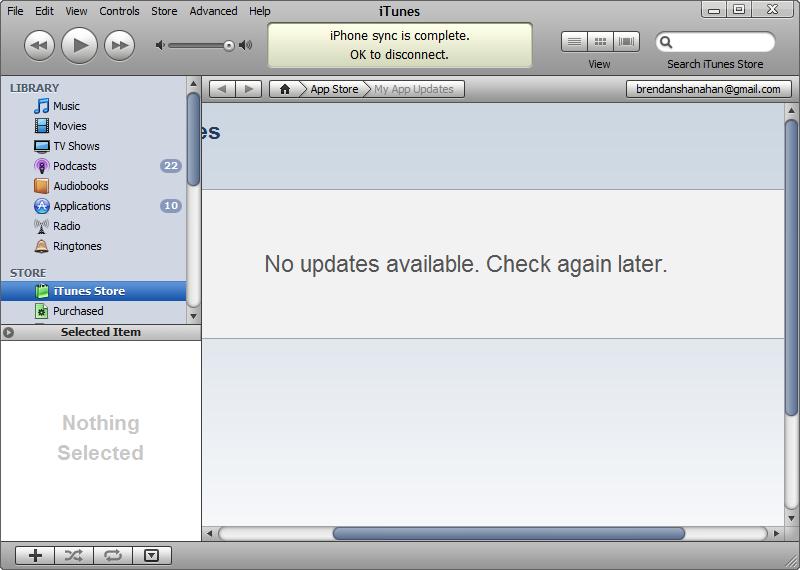Open the Music library

pos(93,106)
